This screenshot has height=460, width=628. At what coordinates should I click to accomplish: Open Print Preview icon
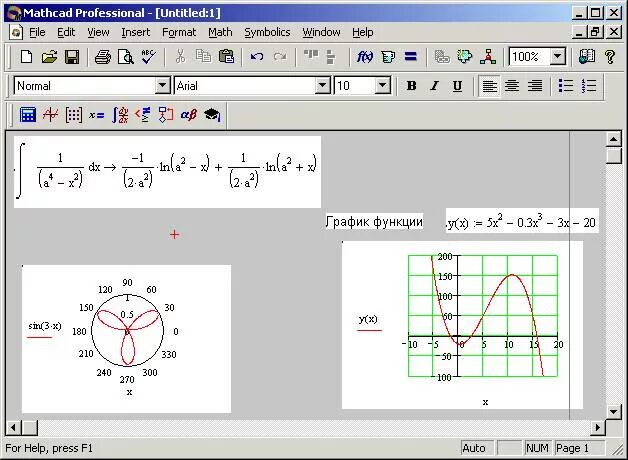[x=125, y=57]
